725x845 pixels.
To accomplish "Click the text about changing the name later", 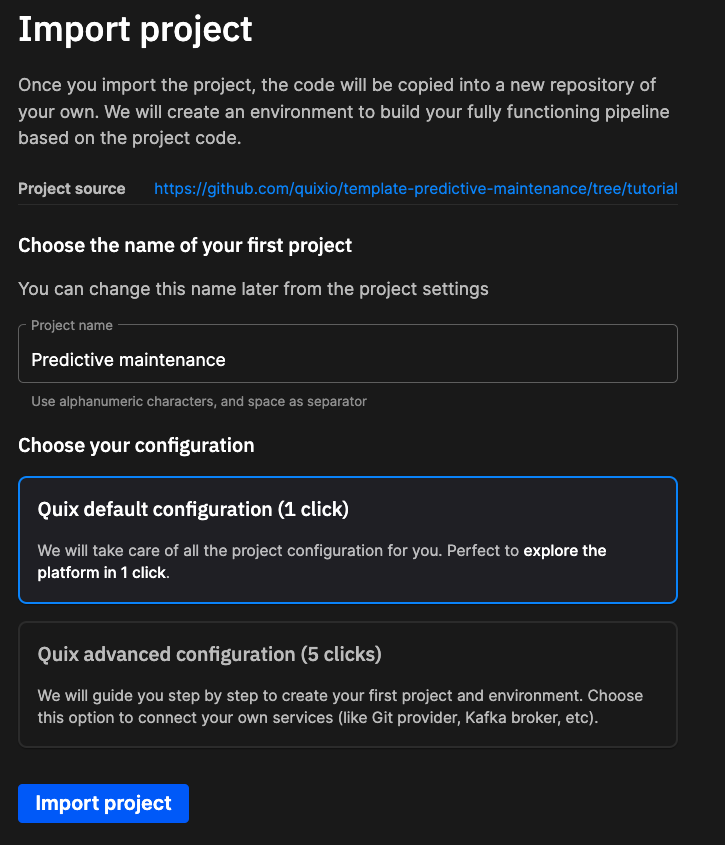I will [253, 289].
